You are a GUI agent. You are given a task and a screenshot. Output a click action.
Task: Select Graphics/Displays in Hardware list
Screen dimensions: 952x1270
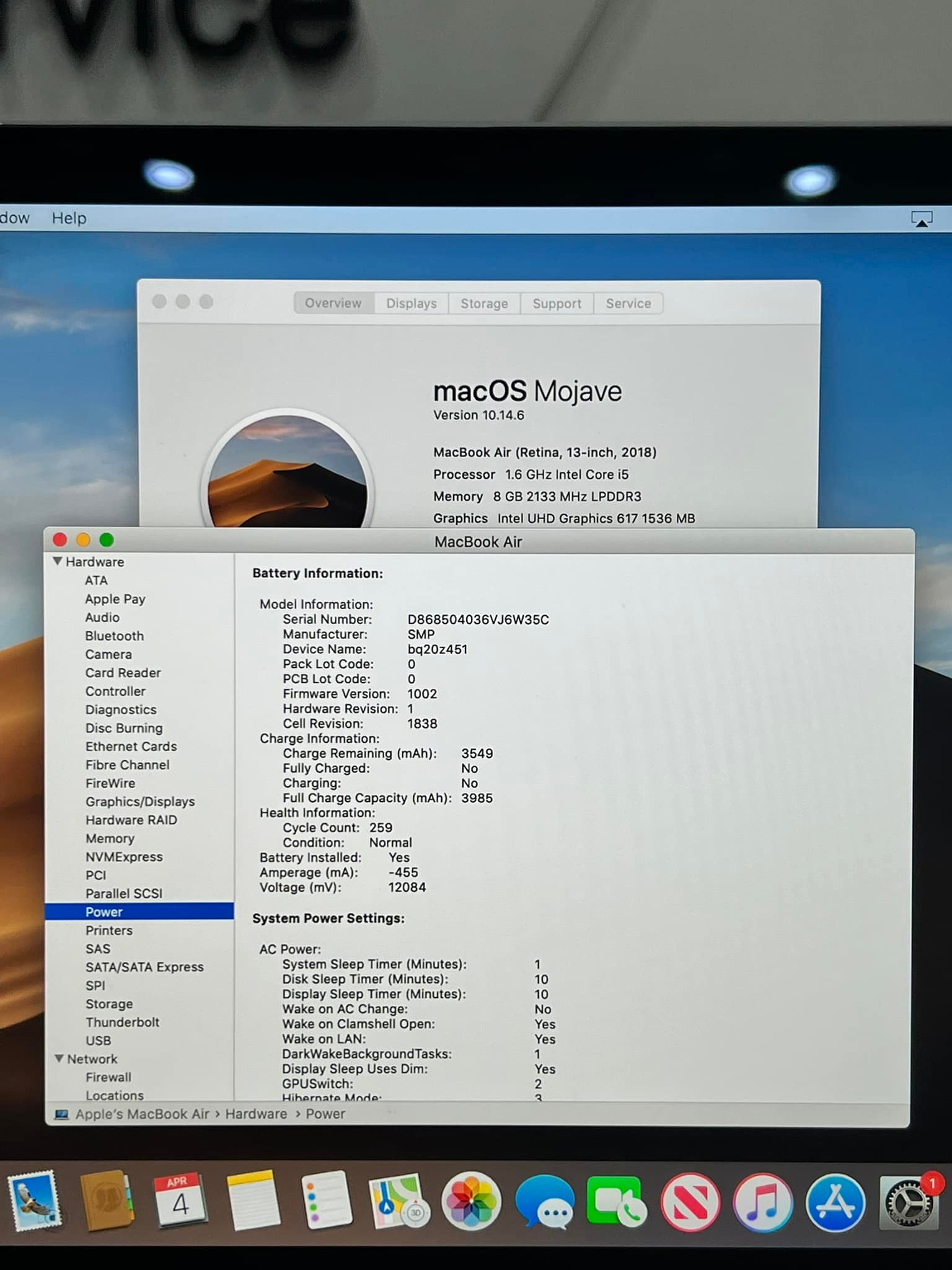(x=140, y=801)
